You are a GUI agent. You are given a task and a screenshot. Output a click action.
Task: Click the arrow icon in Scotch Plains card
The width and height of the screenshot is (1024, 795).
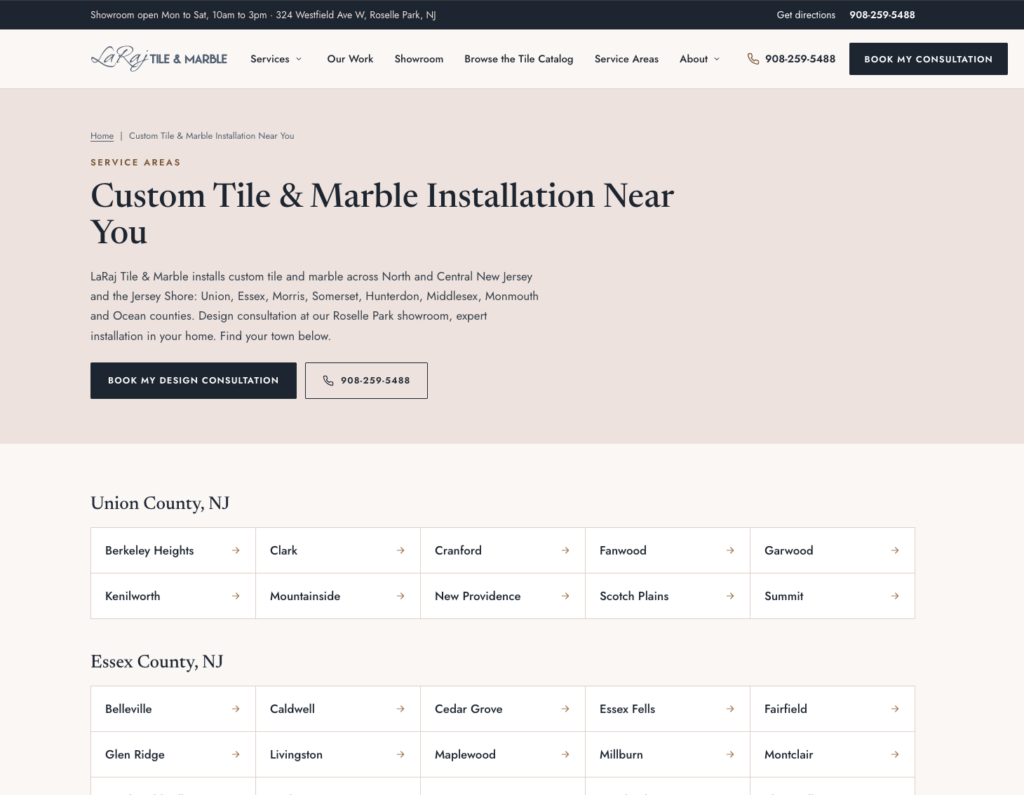pyautogui.click(x=730, y=596)
